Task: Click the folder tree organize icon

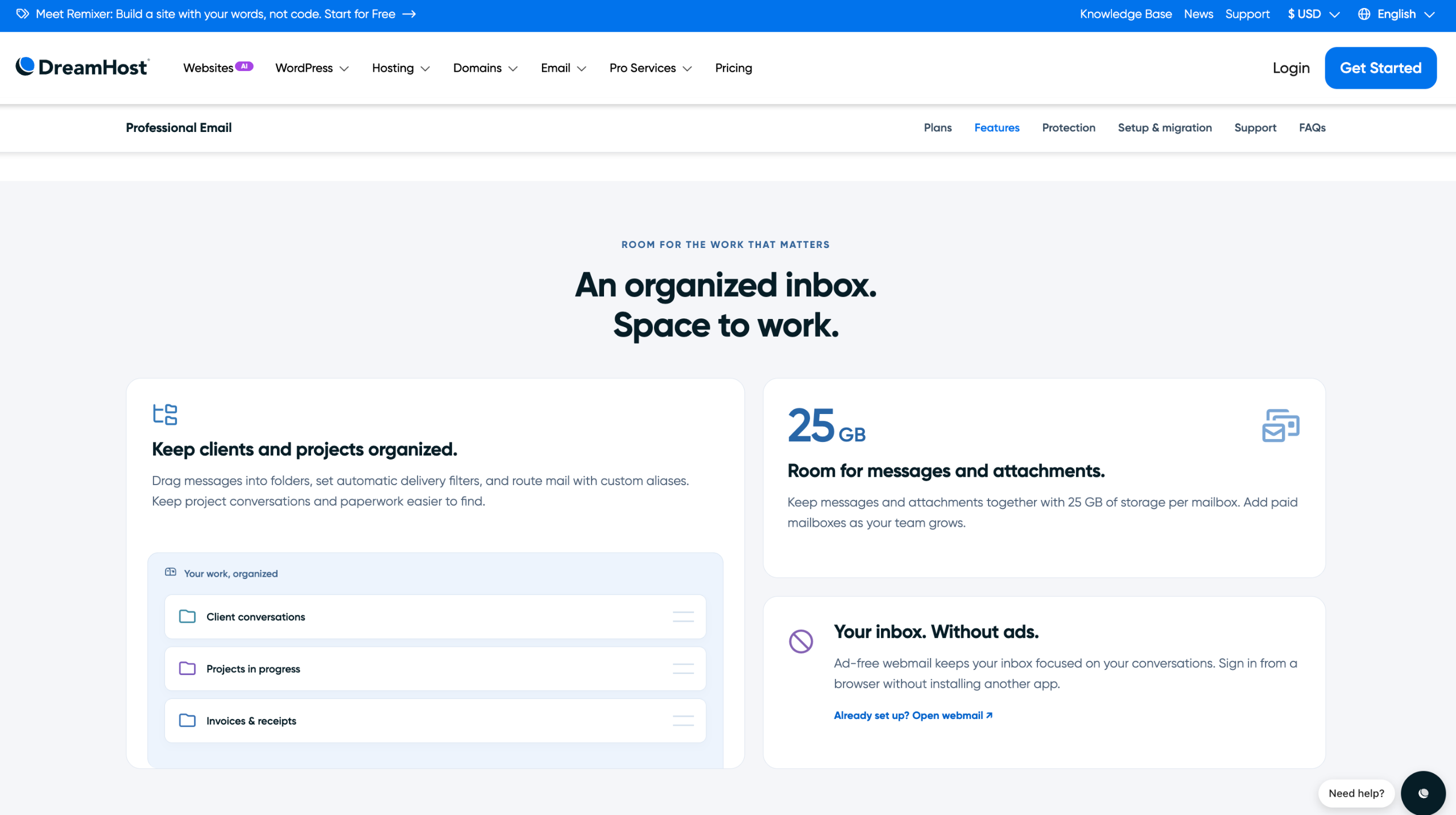Action: (x=165, y=414)
